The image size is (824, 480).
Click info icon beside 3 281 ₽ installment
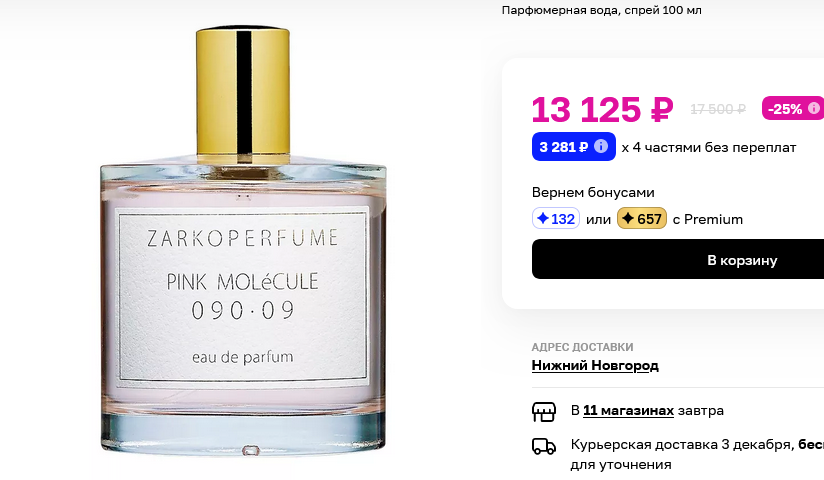pyautogui.click(x=601, y=146)
